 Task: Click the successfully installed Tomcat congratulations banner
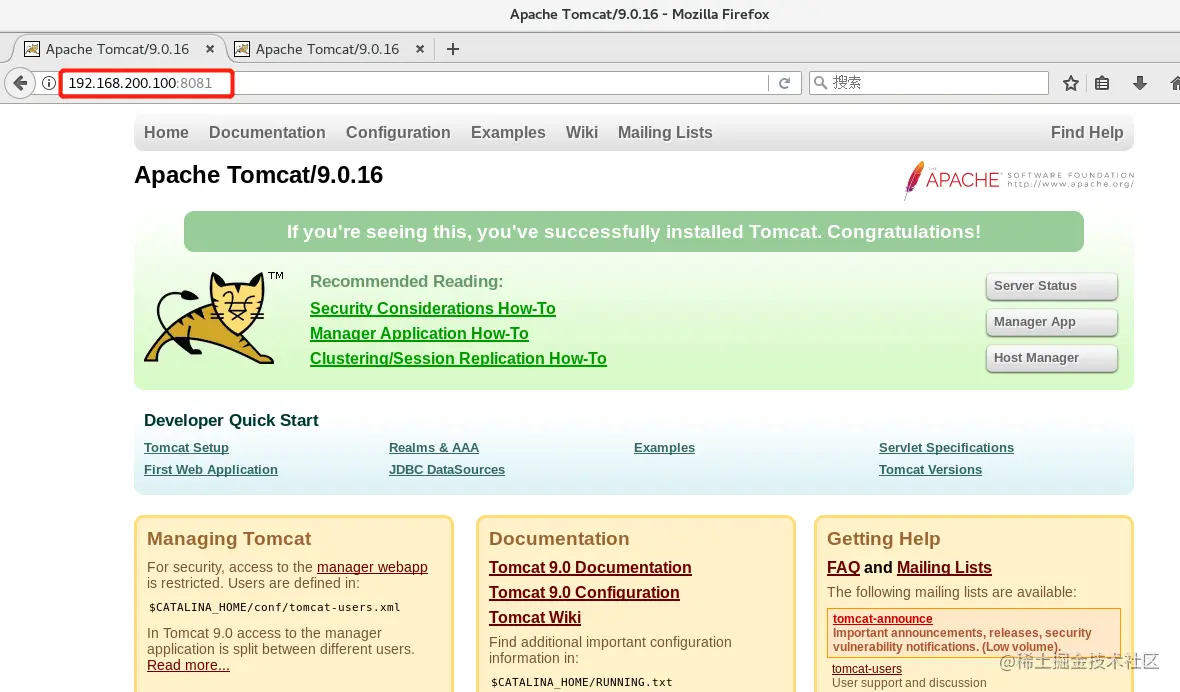point(634,232)
